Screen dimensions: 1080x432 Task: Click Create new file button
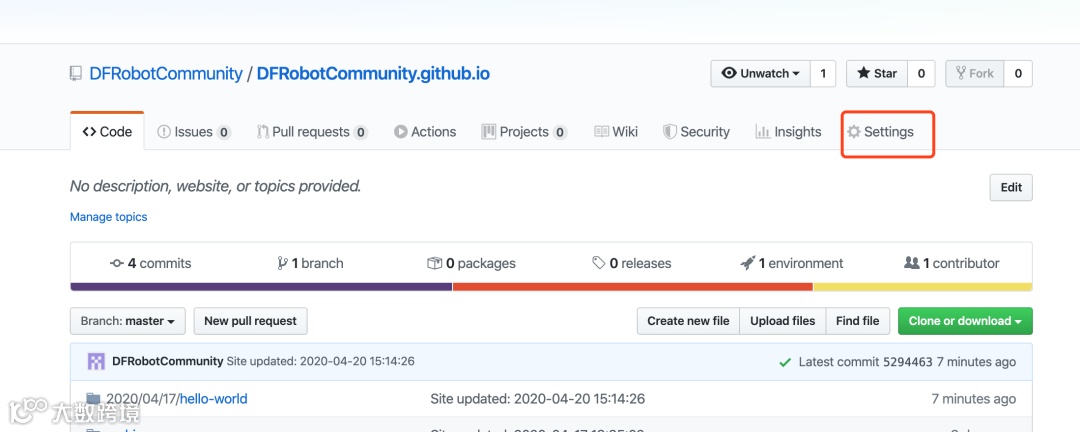coord(688,321)
